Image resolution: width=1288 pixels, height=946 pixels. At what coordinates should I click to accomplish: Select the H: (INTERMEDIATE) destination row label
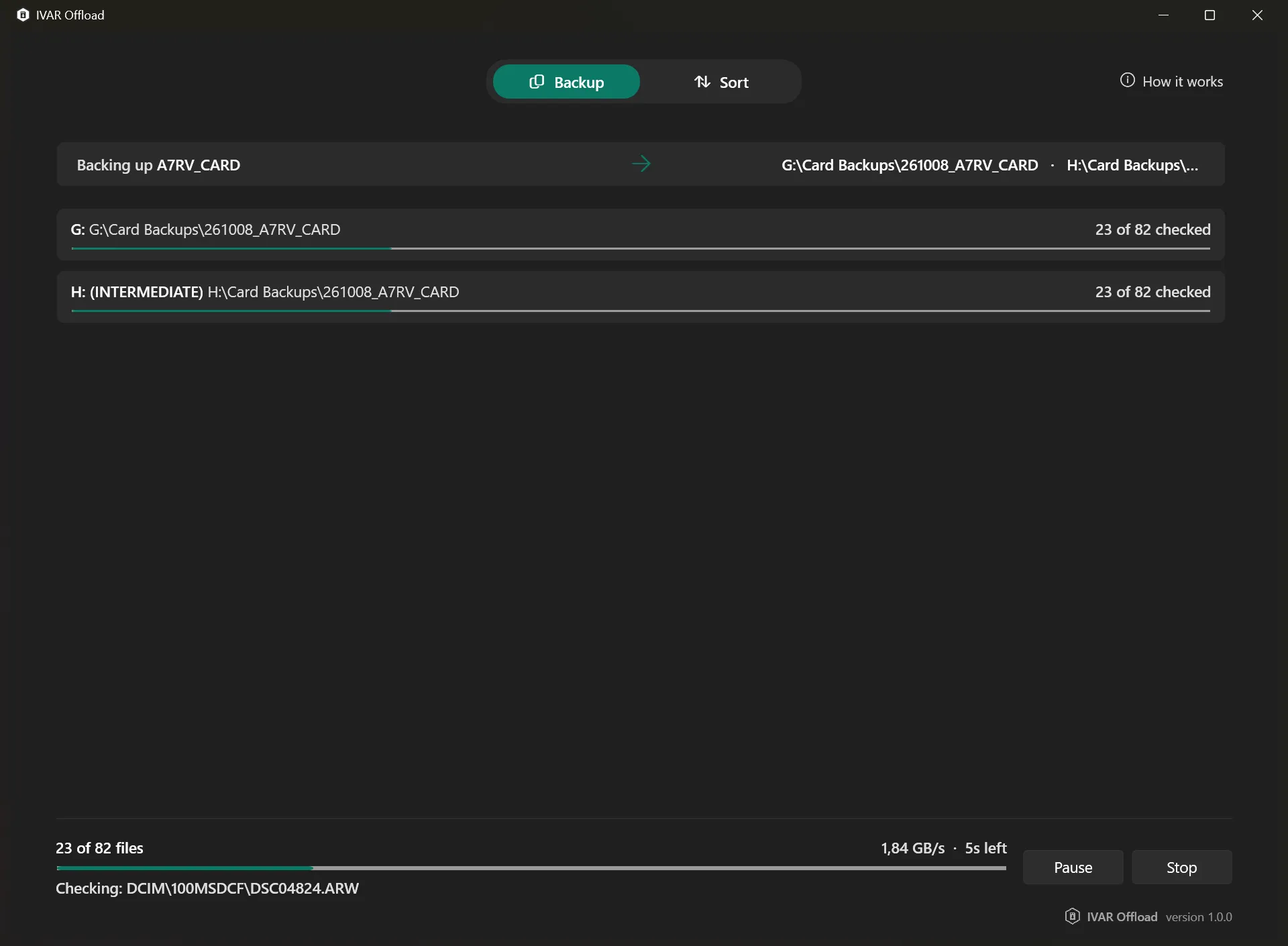pos(265,292)
